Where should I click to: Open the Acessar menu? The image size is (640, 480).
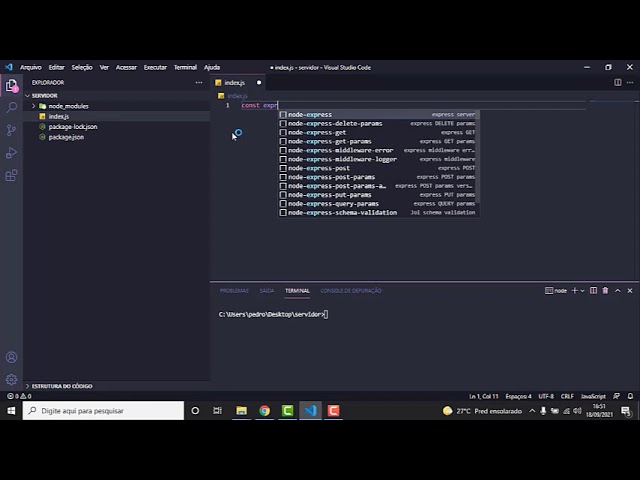tap(126, 67)
